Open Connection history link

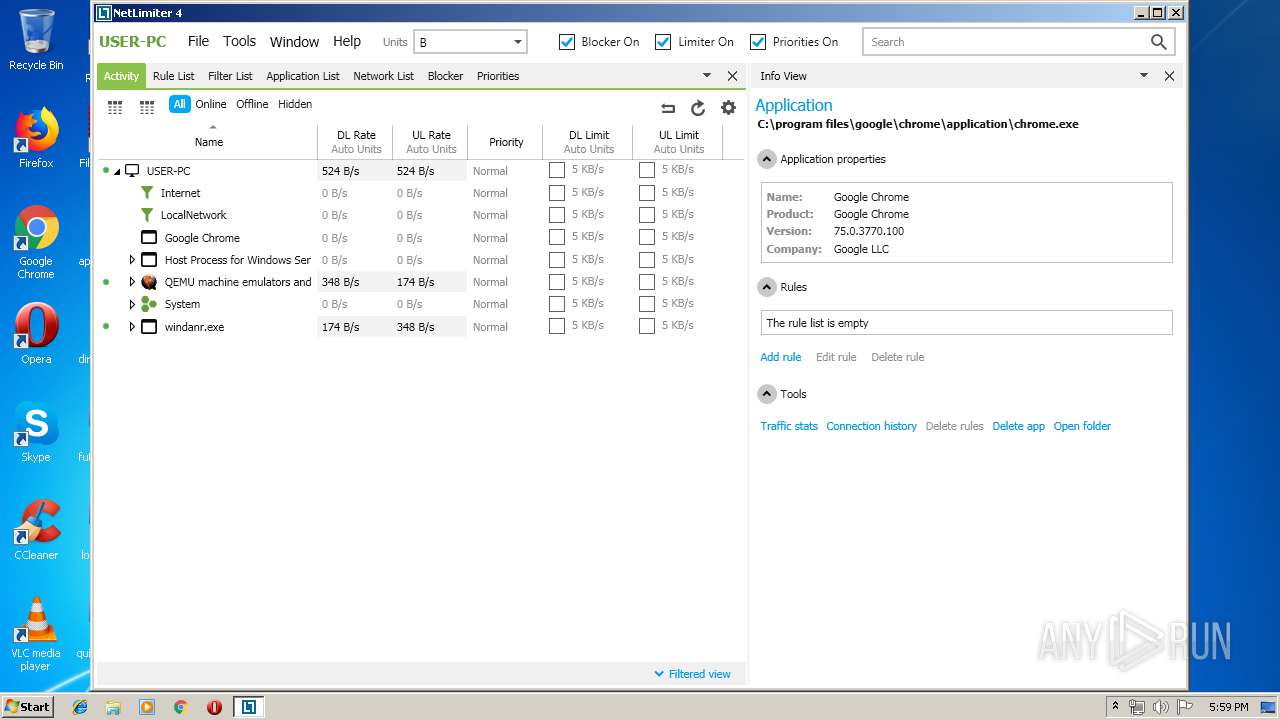coord(871,426)
